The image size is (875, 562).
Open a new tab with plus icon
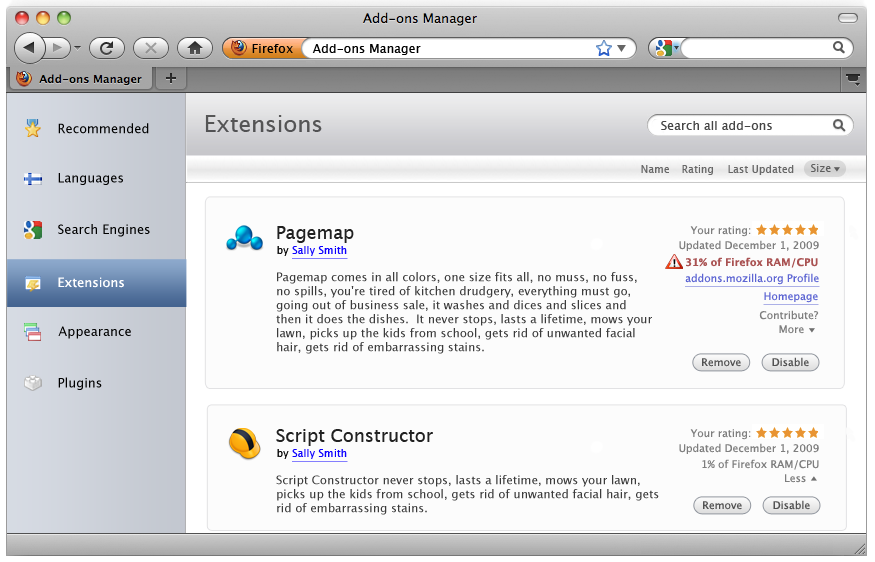(171, 78)
